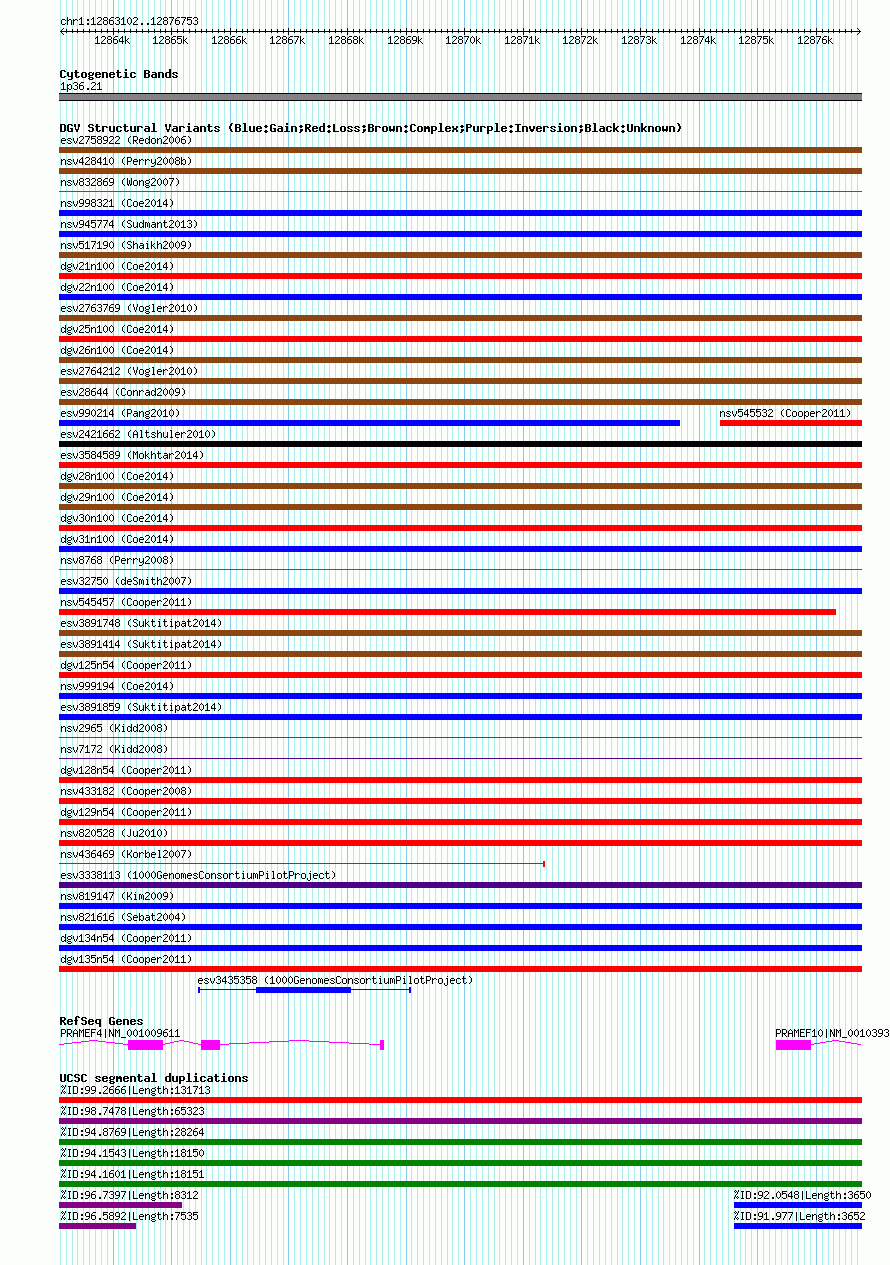Click the chr1:12863102..12876753 position label
Image resolution: width=890 pixels, height=1265 pixels.
[x=129, y=21]
